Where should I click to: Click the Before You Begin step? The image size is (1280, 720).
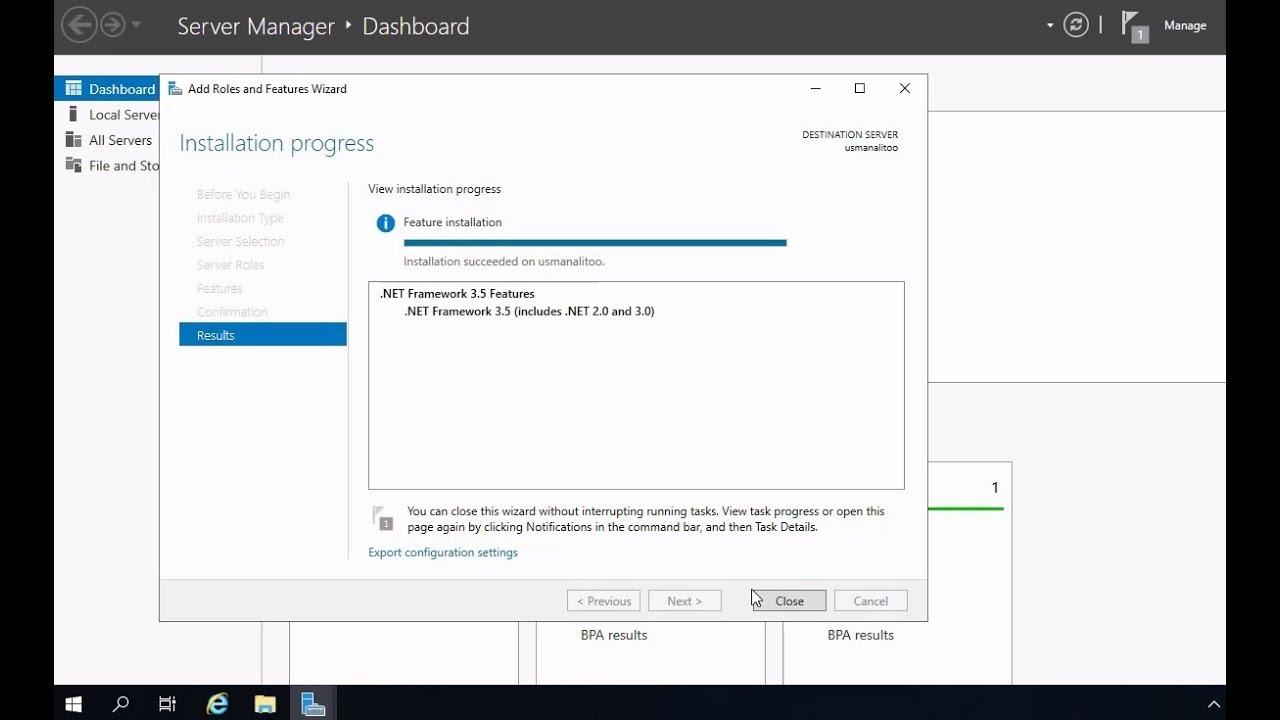click(x=243, y=195)
